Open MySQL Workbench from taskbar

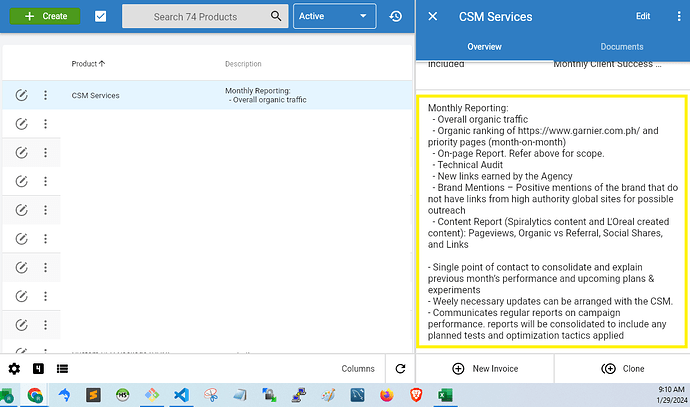(x=357, y=395)
